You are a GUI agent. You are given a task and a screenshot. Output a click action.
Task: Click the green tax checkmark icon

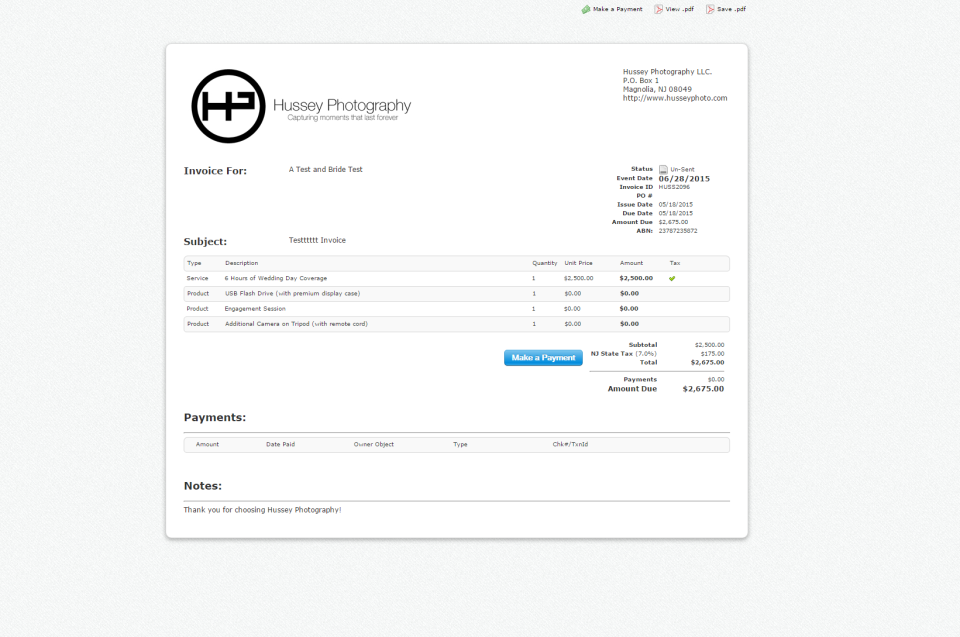tap(672, 279)
